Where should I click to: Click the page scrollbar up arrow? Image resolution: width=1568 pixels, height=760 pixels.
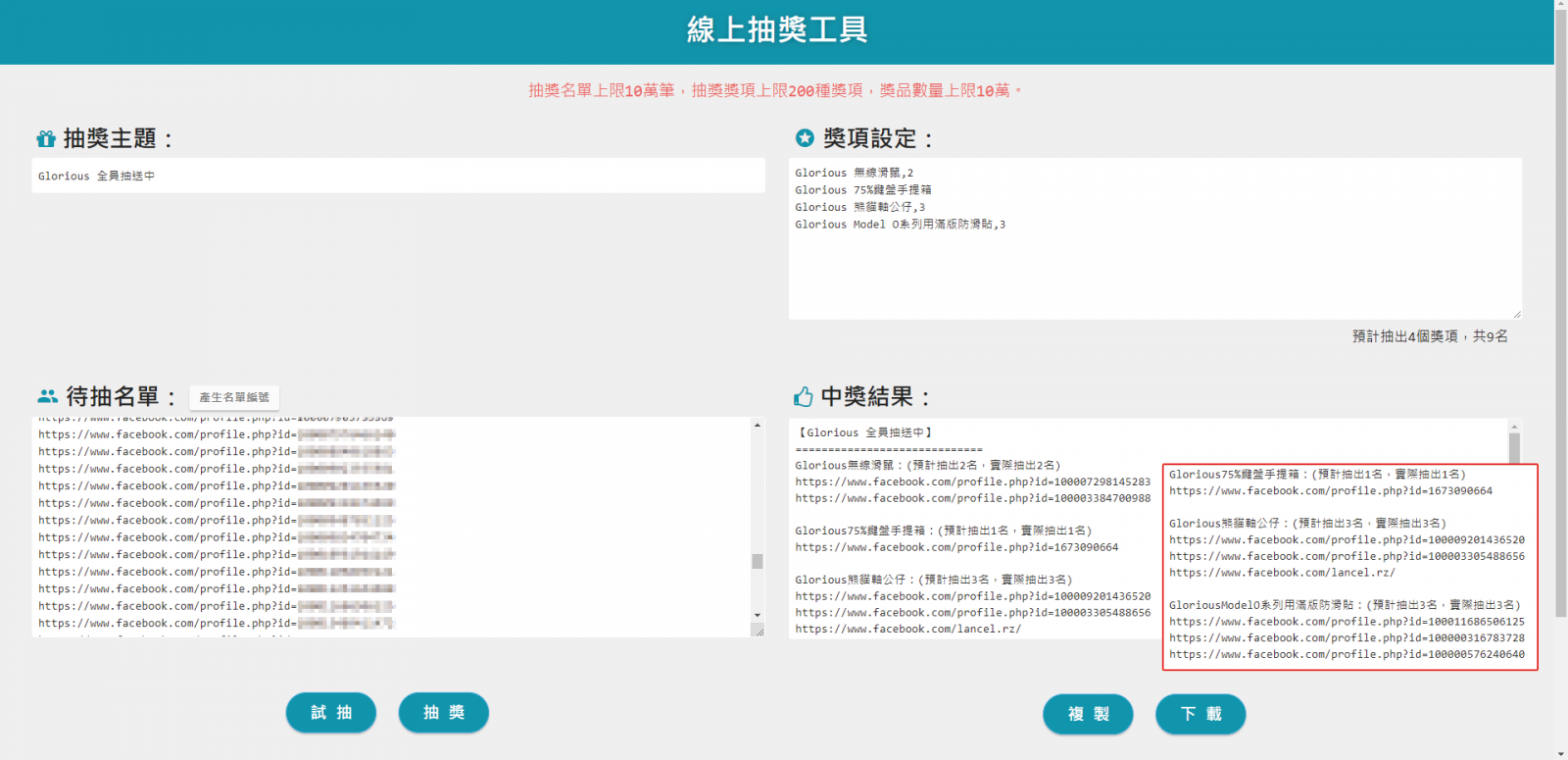(1561, 6)
